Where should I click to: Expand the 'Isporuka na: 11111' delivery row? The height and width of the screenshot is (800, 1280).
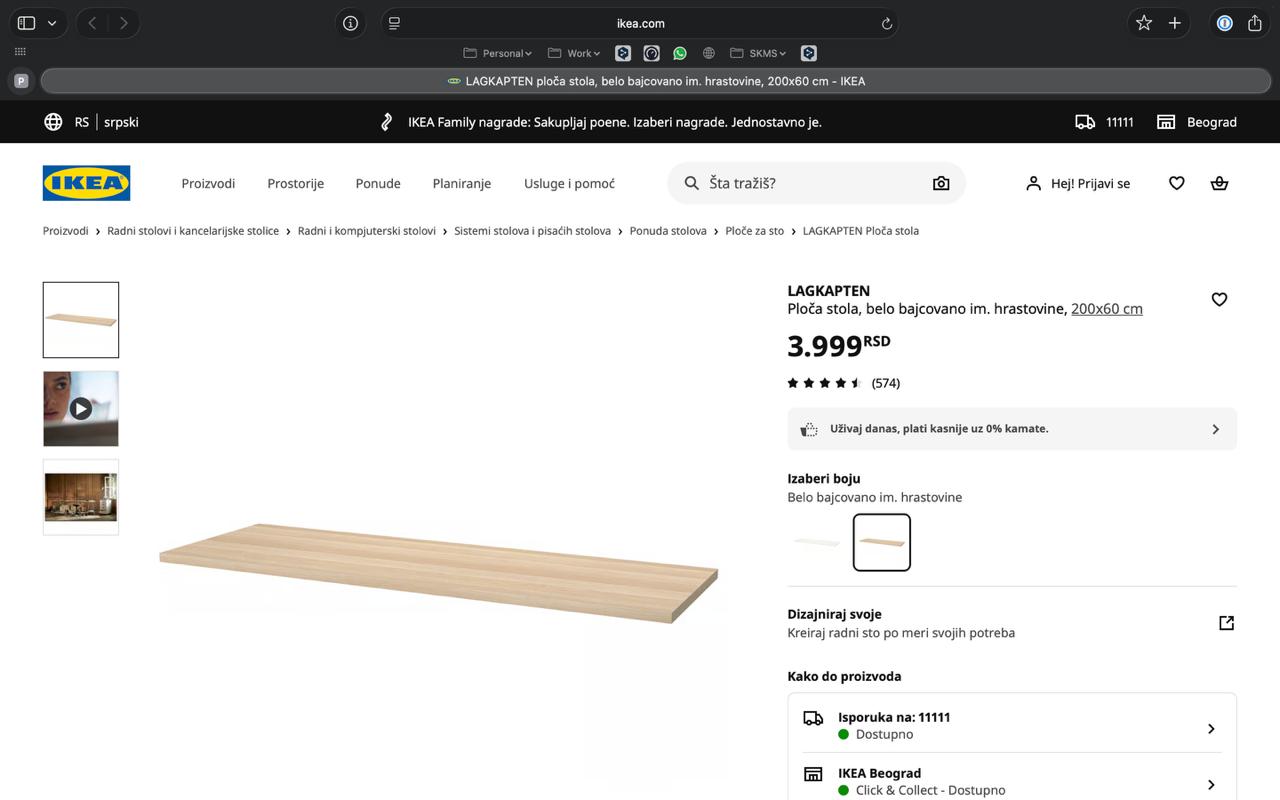click(1012, 725)
